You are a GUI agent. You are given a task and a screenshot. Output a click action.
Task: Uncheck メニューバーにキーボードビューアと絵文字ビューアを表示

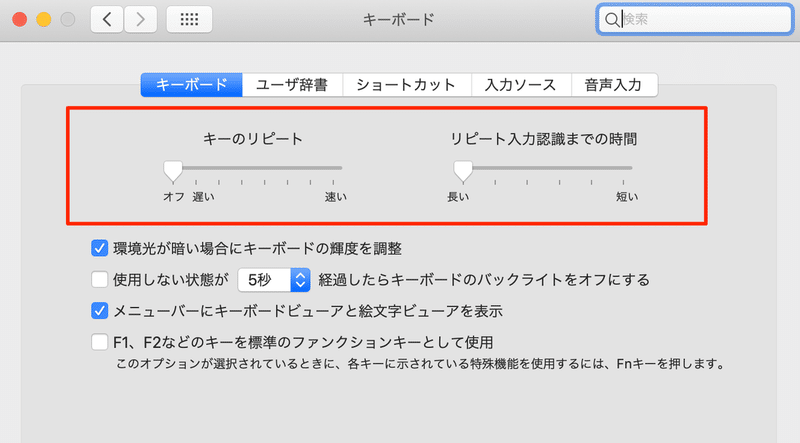point(99,311)
